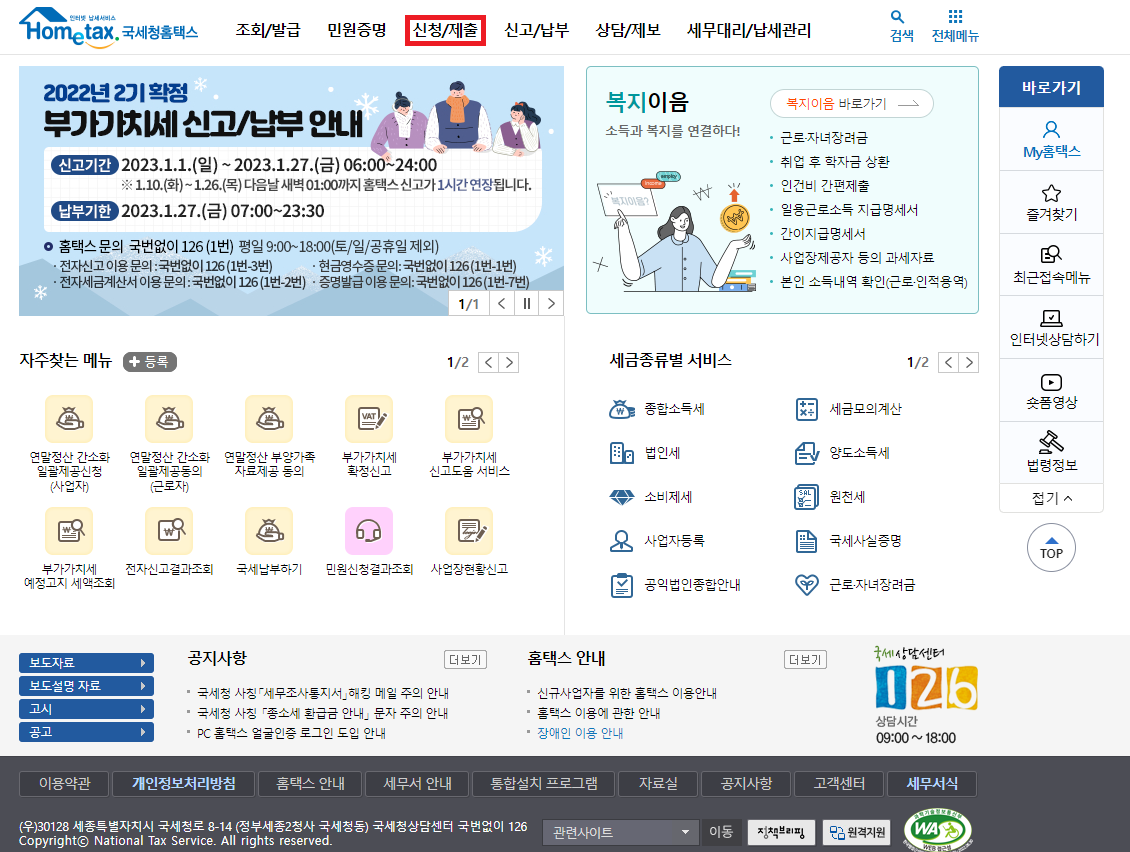Click 연말정산 간소화 일괄제공동의(근로자) icon

point(169,419)
